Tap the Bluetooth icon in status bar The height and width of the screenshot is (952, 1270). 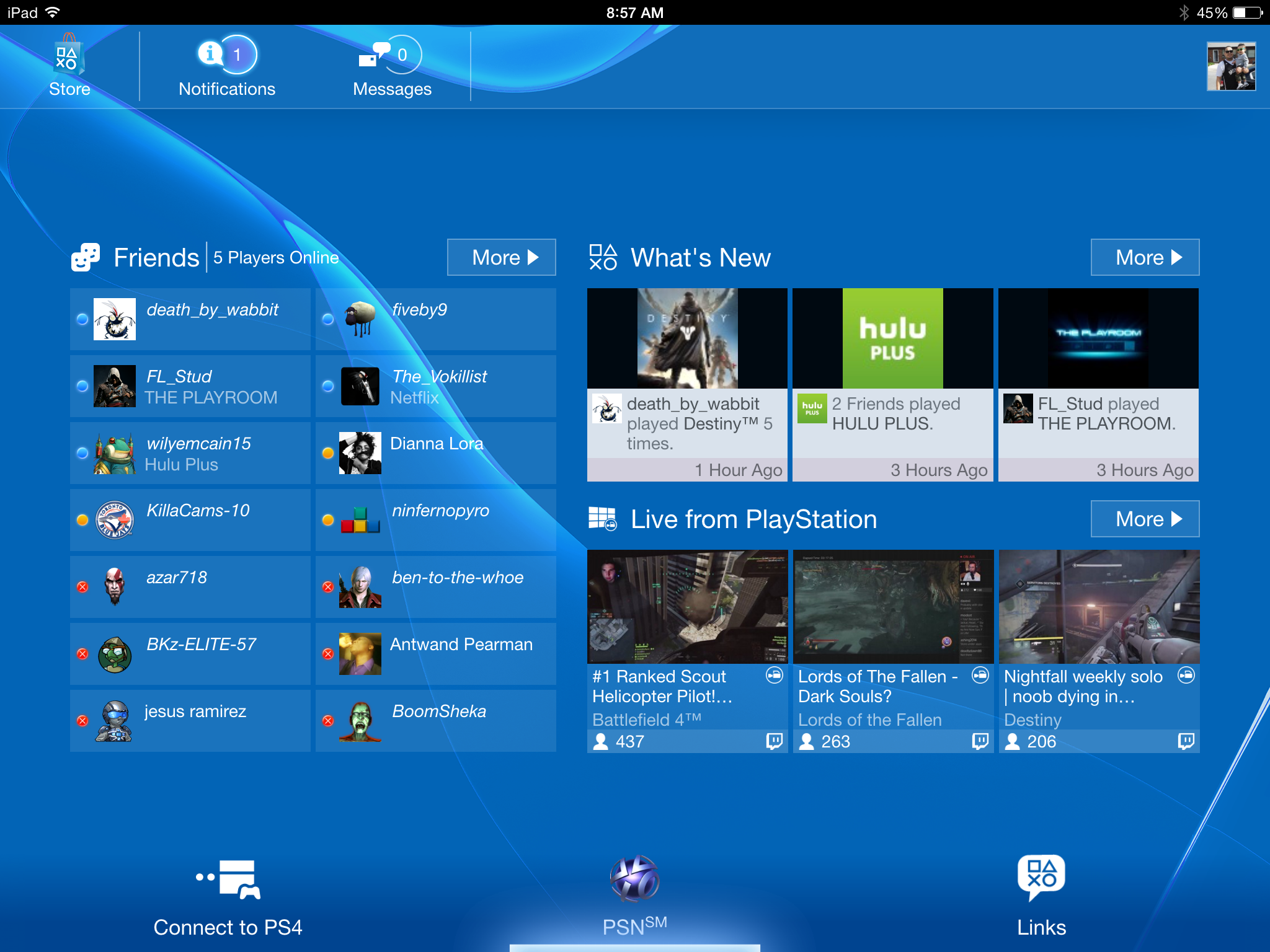[1184, 12]
